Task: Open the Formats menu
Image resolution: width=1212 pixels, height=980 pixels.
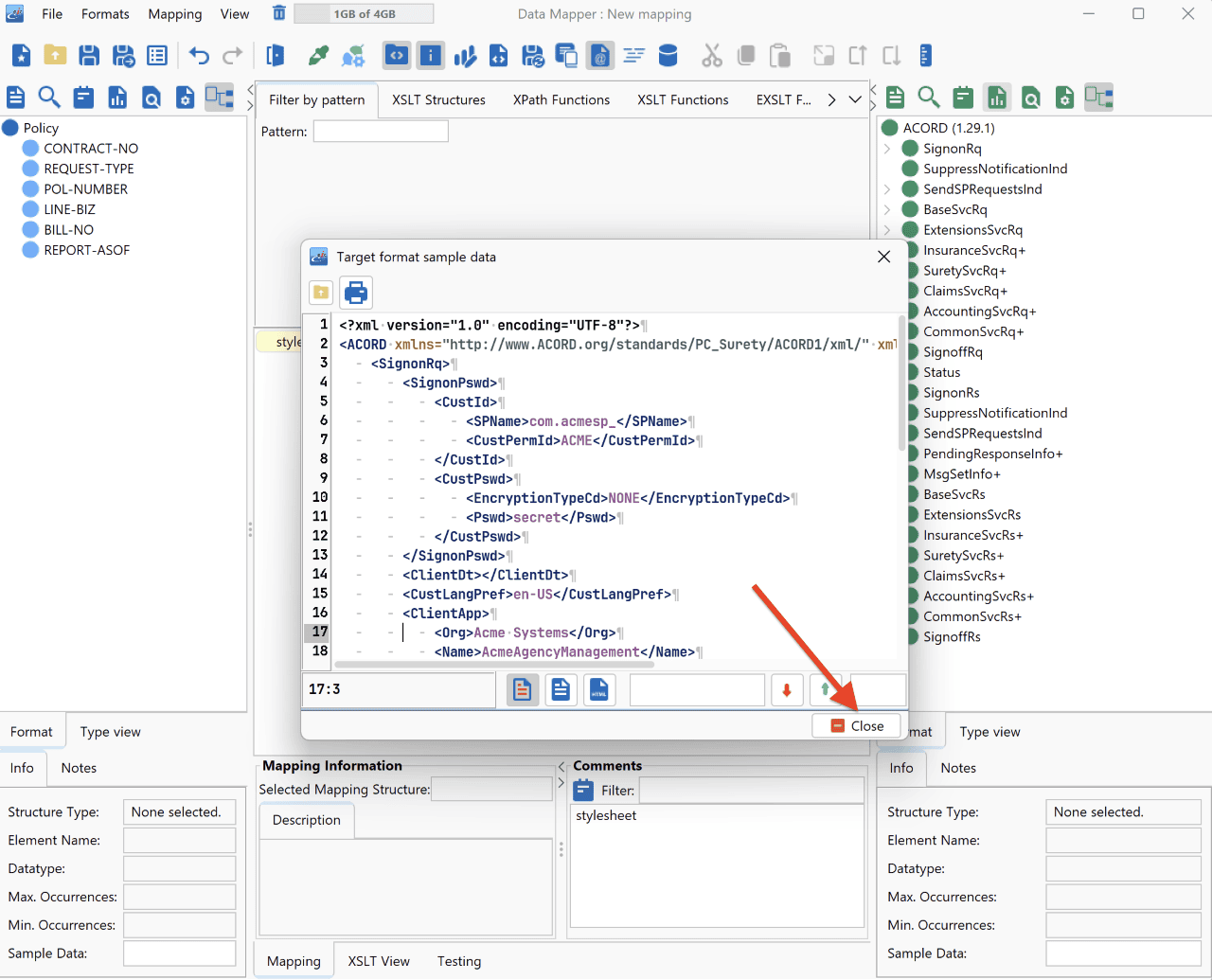Action: coord(105,14)
